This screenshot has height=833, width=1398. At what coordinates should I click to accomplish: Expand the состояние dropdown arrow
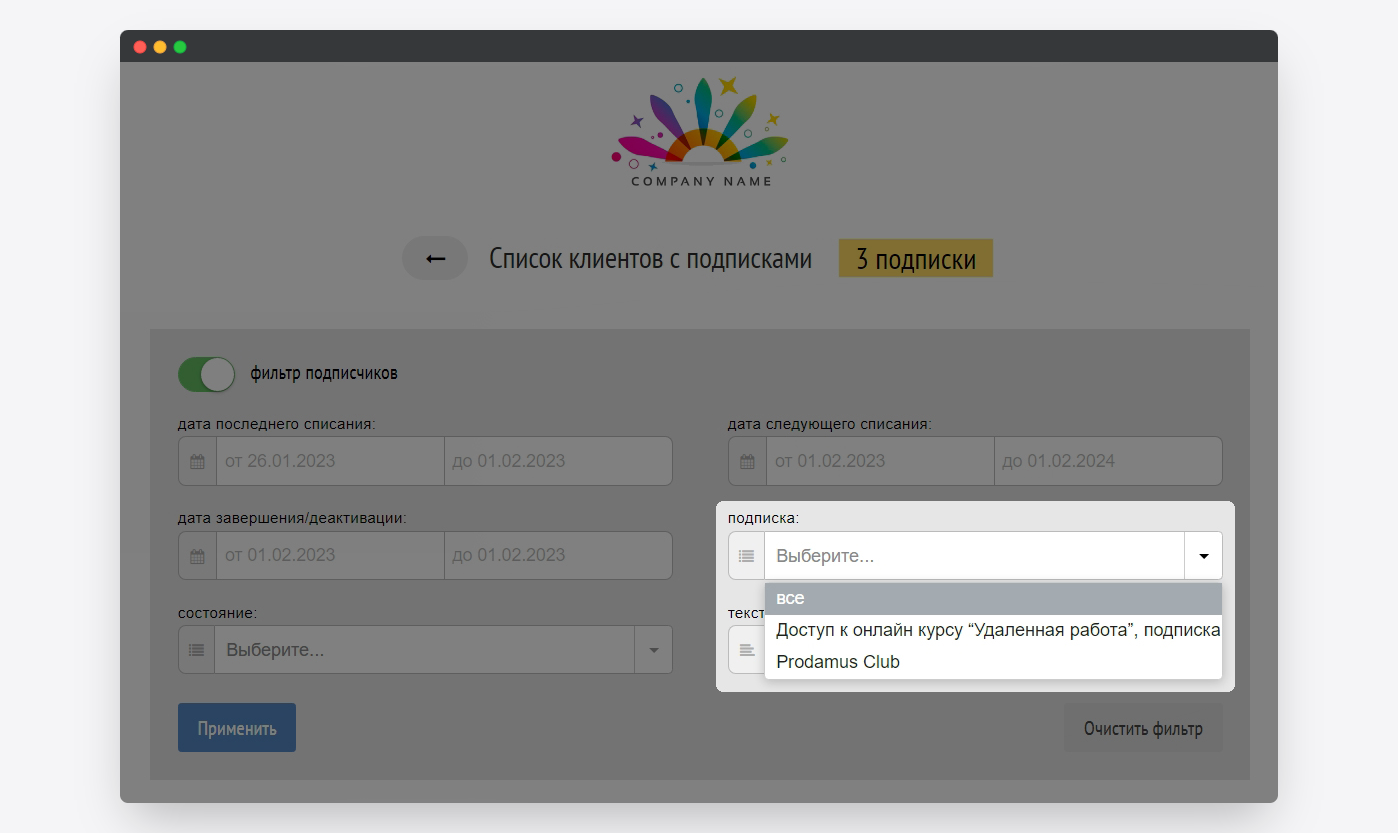point(653,650)
